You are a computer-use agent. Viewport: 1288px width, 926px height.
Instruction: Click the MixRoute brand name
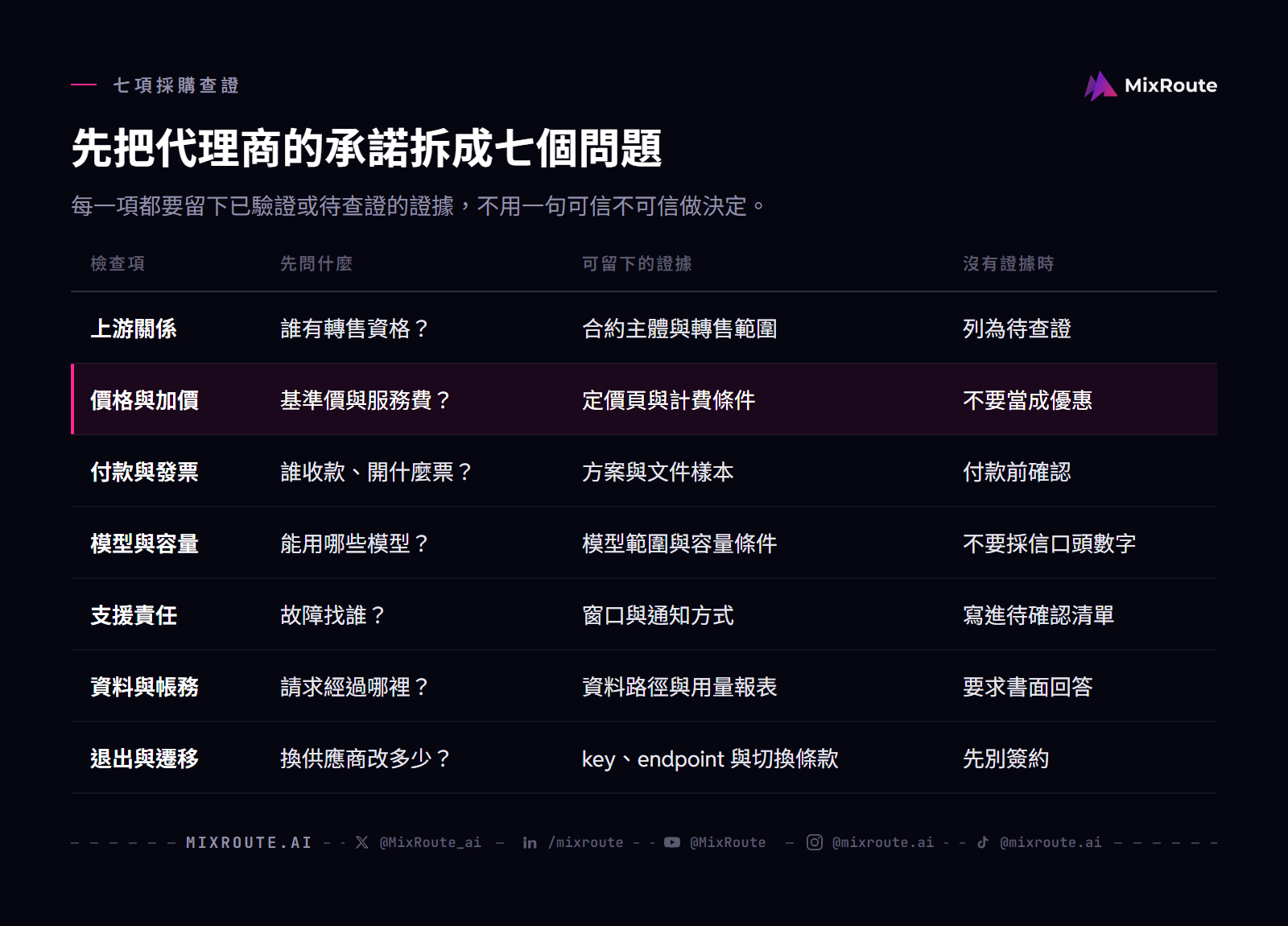tap(1170, 85)
